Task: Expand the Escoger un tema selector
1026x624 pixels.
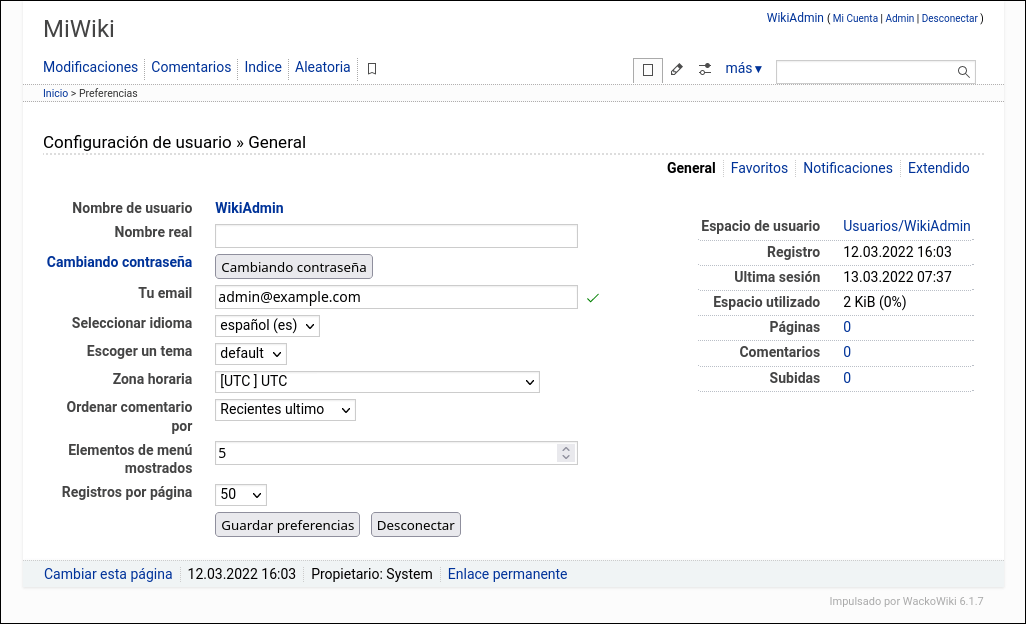Action: pos(251,354)
